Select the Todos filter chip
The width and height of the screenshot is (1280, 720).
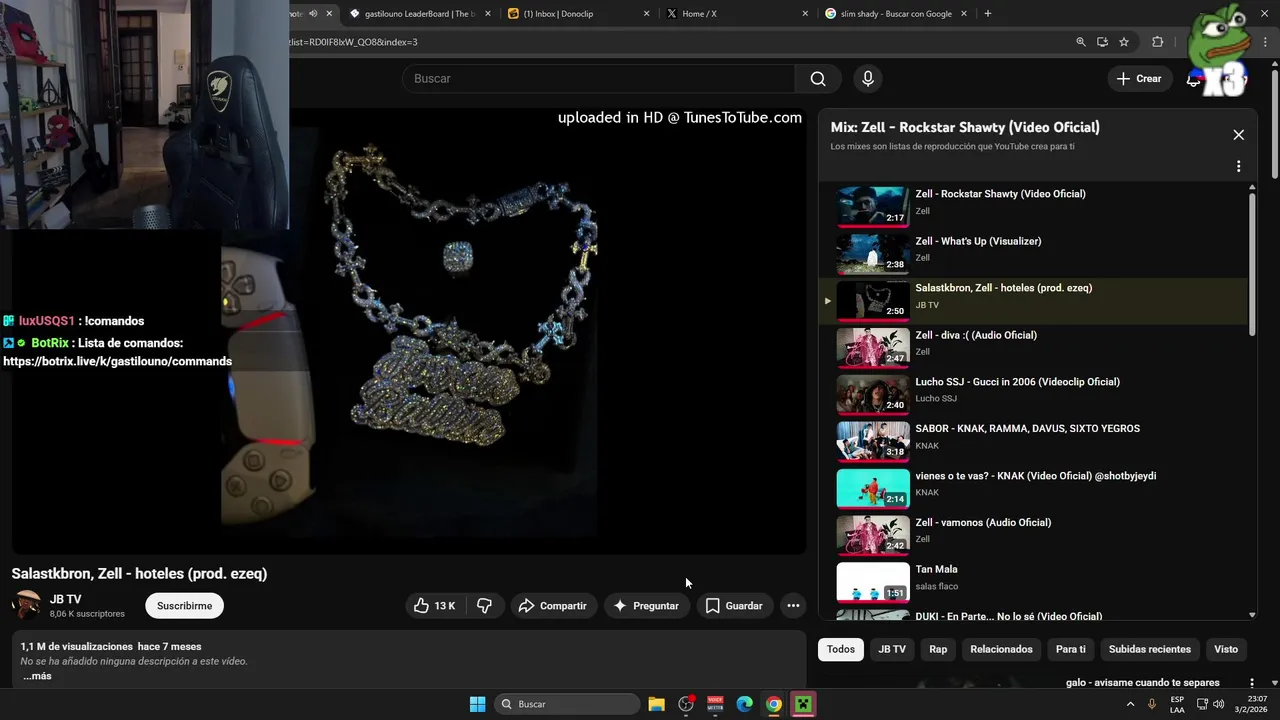click(x=841, y=649)
